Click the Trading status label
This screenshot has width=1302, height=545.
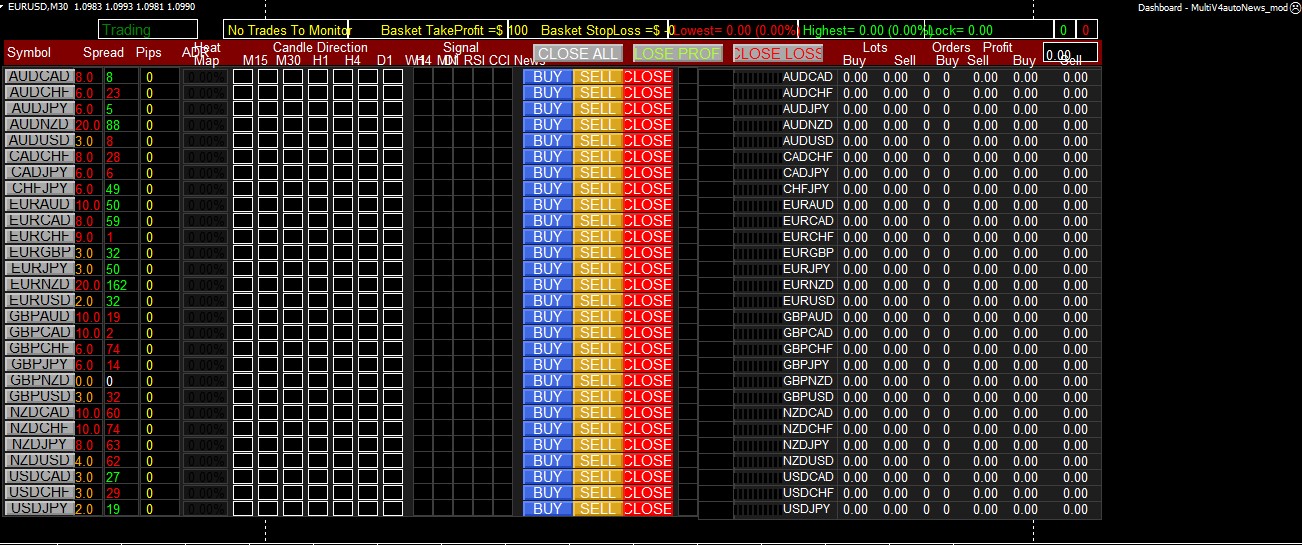[148, 30]
